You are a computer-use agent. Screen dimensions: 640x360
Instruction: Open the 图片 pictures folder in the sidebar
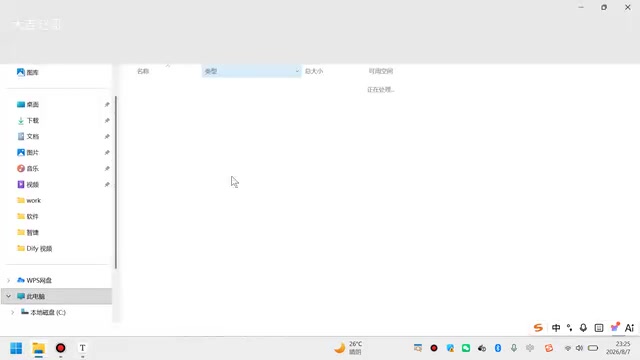(28, 152)
